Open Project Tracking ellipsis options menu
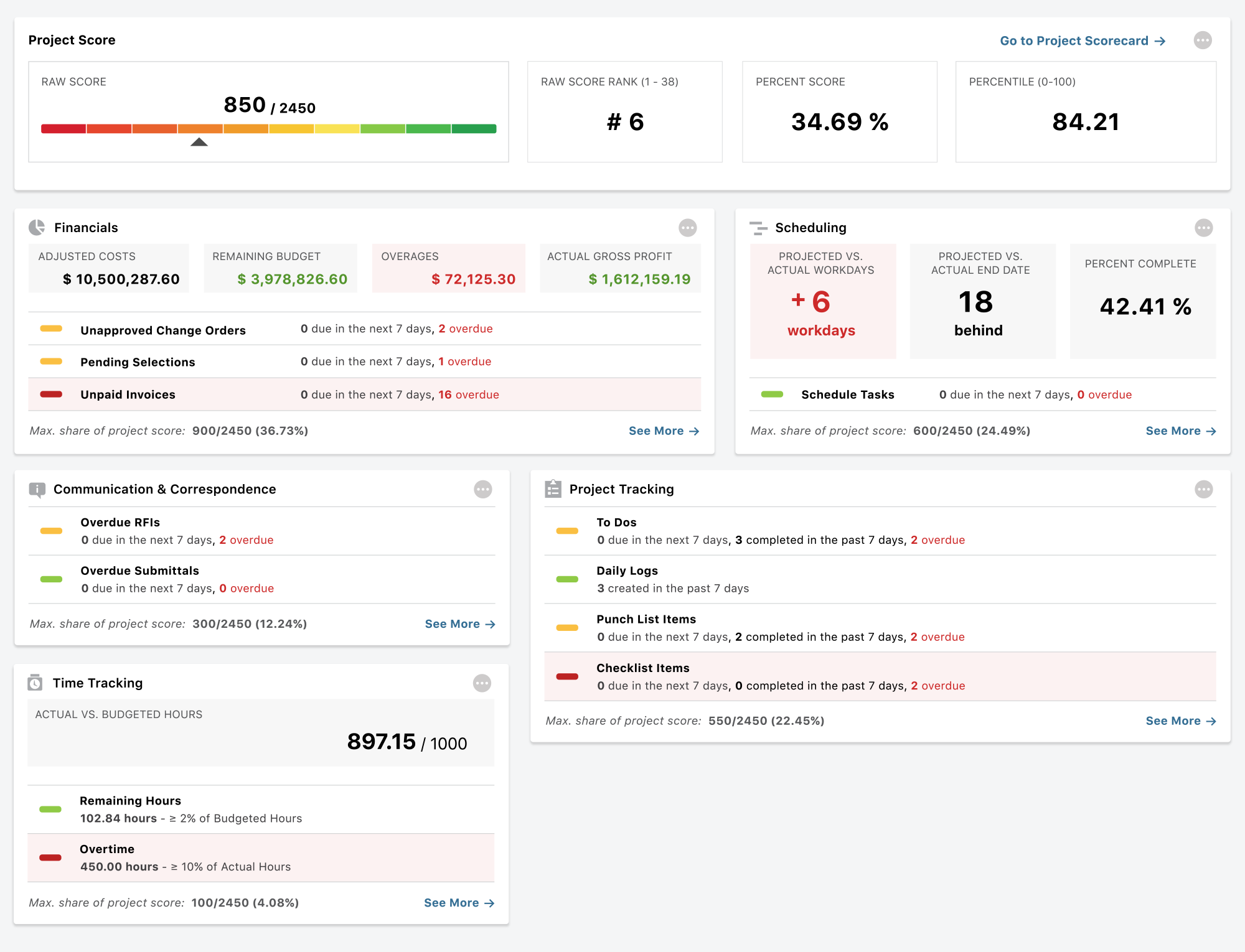Image resolution: width=1245 pixels, height=952 pixels. point(1203,490)
